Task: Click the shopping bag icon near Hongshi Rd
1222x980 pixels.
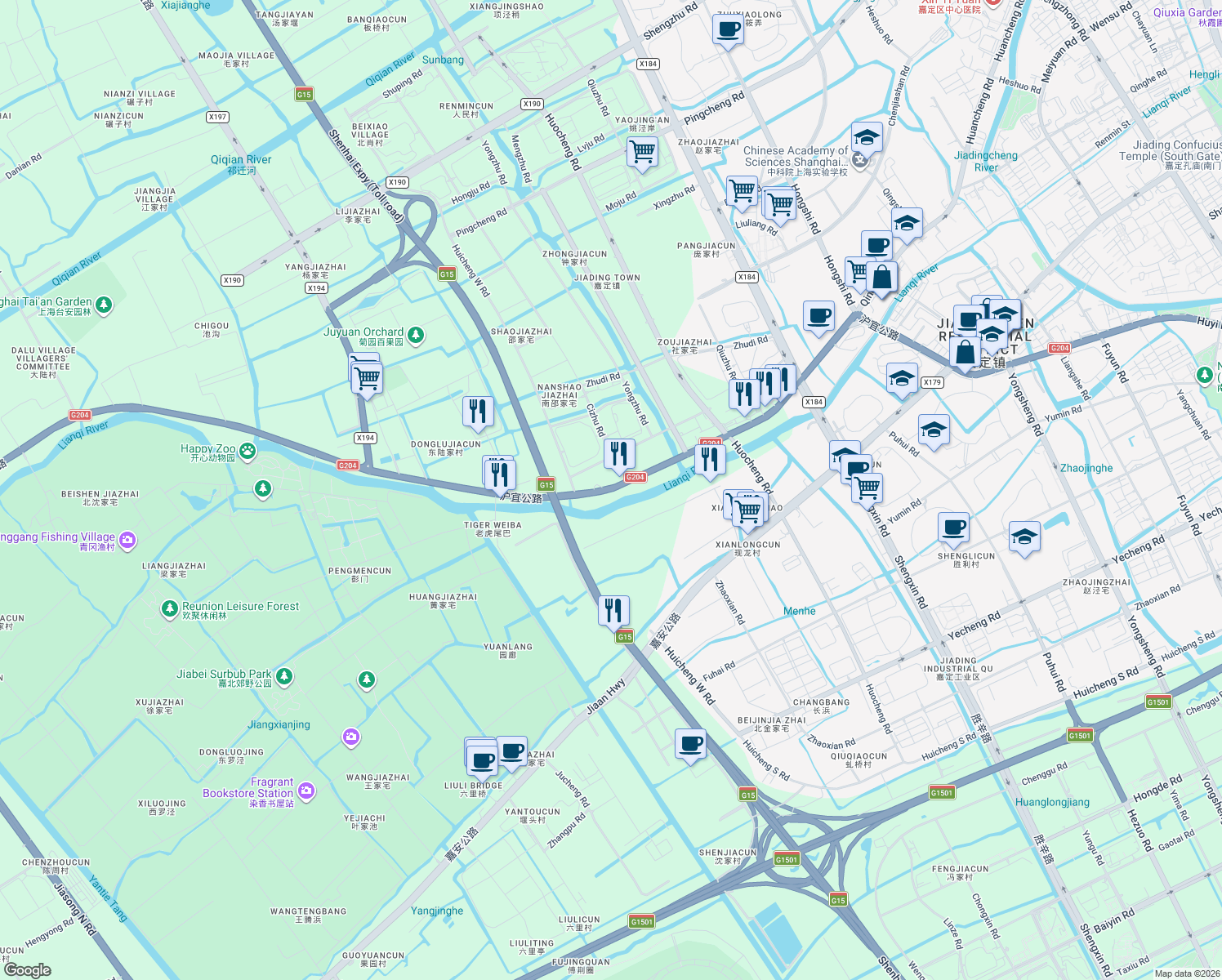Action: tap(883, 278)
